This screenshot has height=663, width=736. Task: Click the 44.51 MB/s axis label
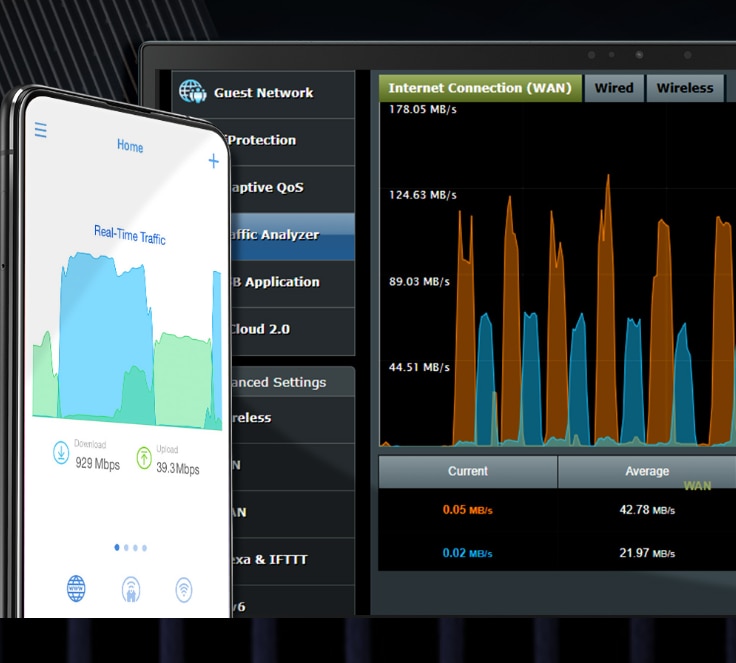coord(419,367)
